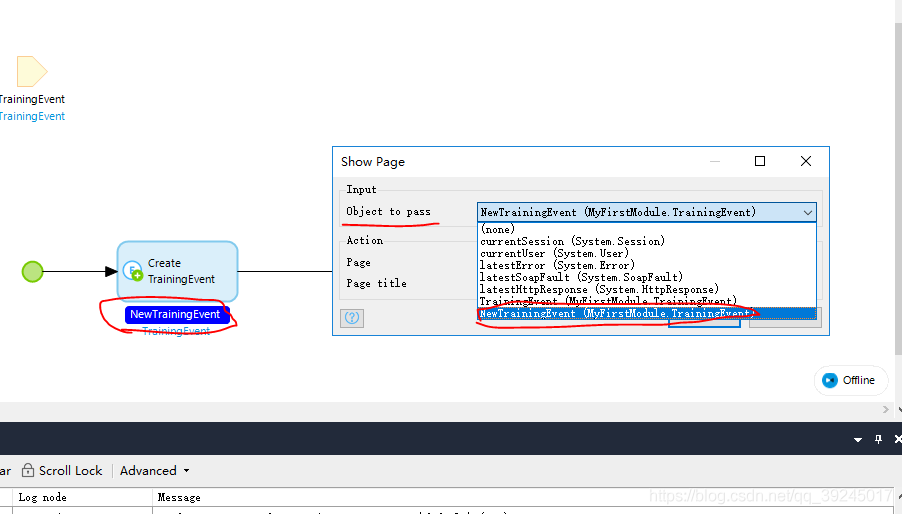Click the Log node column header
Viewport: 902px width, 514px height.
[43, 497]
